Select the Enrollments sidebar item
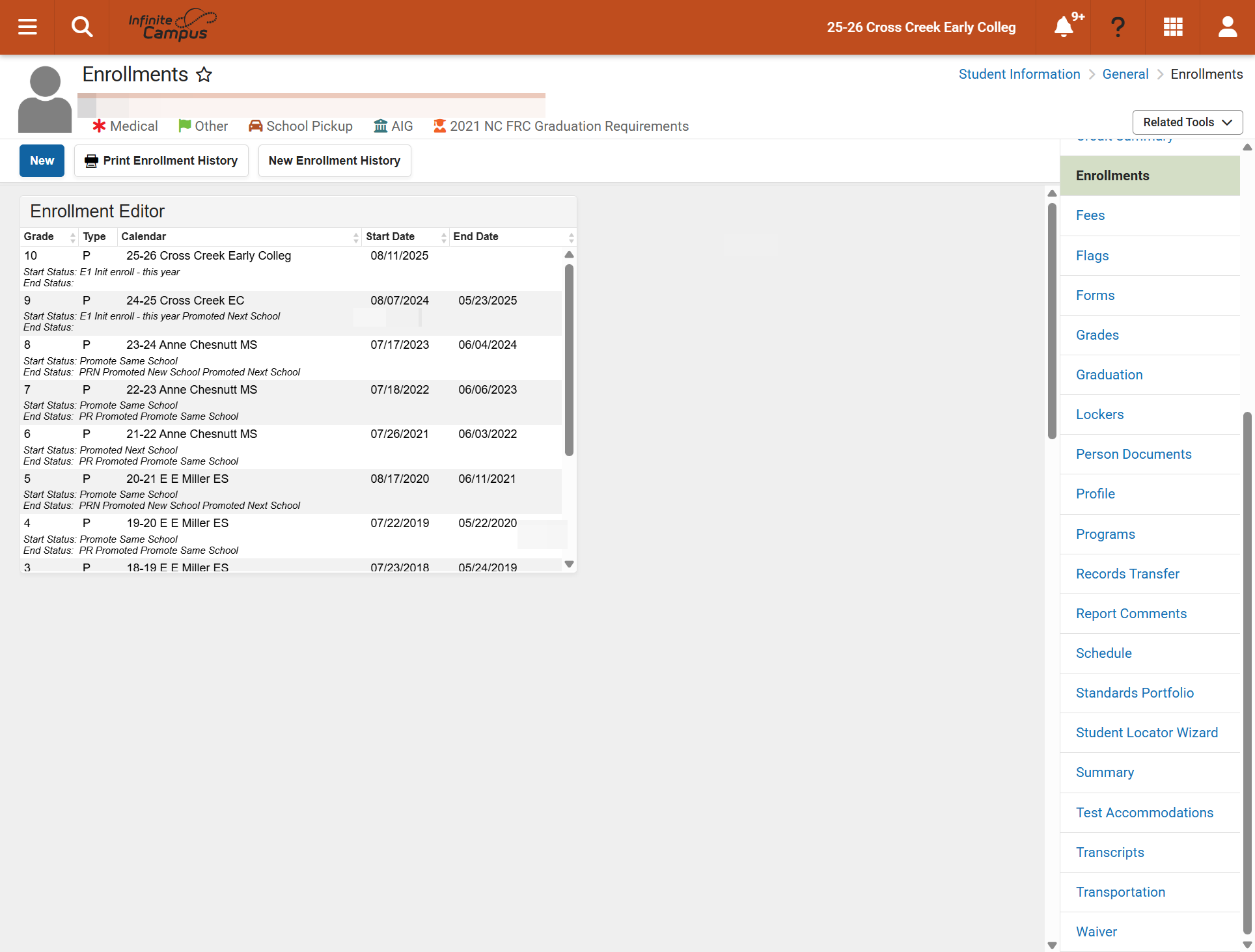This screenshot has width=1255, height=952. click(x=1150, y=176)
